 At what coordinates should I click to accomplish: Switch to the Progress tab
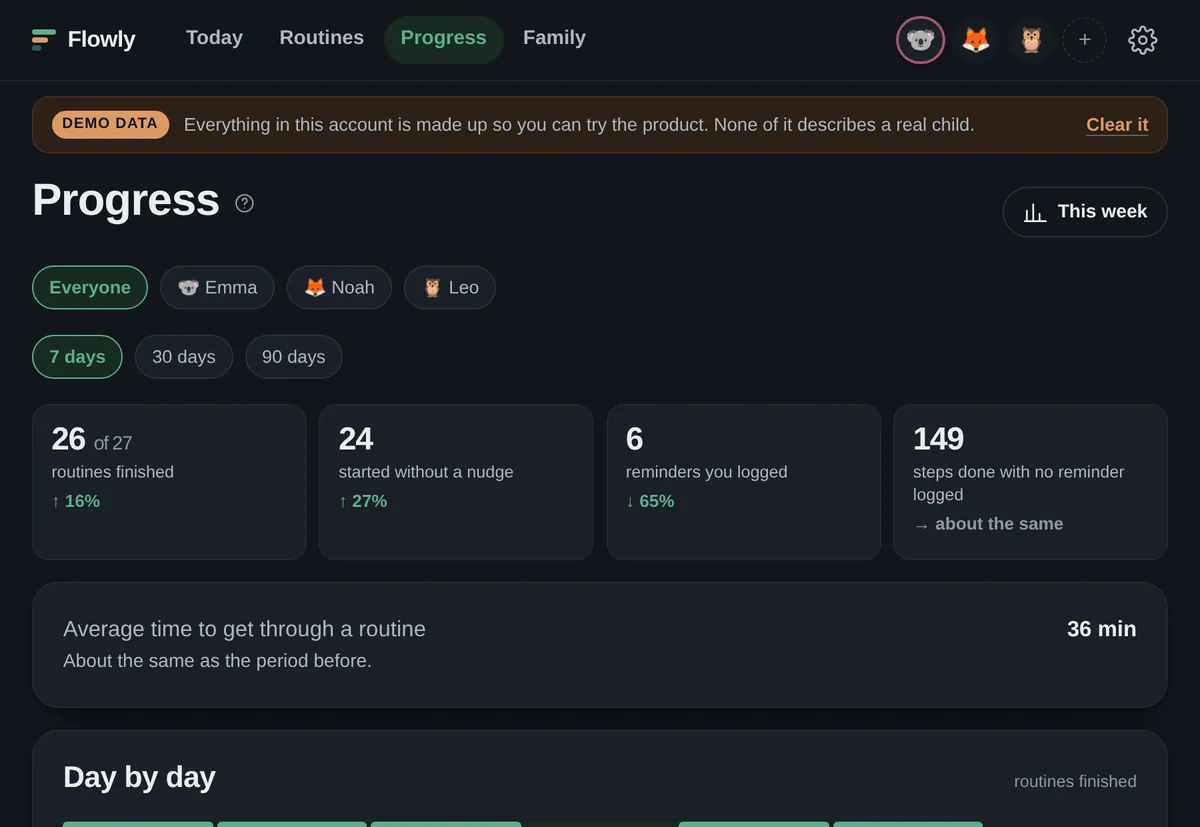[x=443, y=39]
